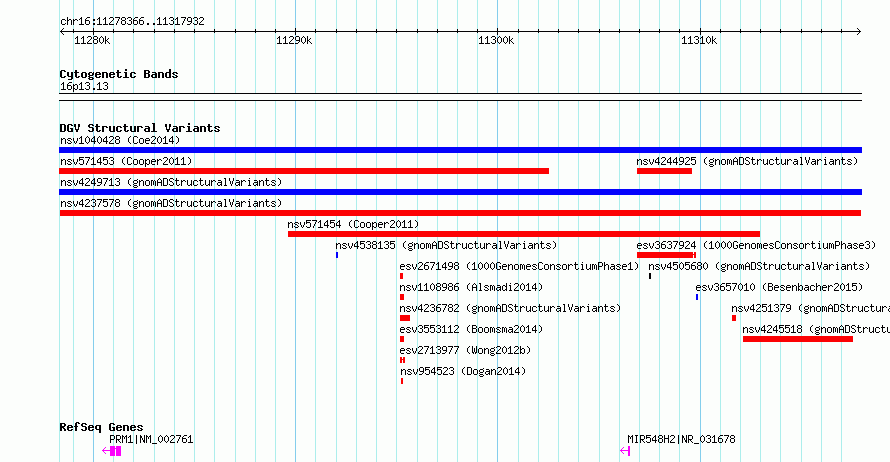Viewport: 890px width, 462px height.
Task: Click the esv2671498 small red marker
Action: (401, 276)
